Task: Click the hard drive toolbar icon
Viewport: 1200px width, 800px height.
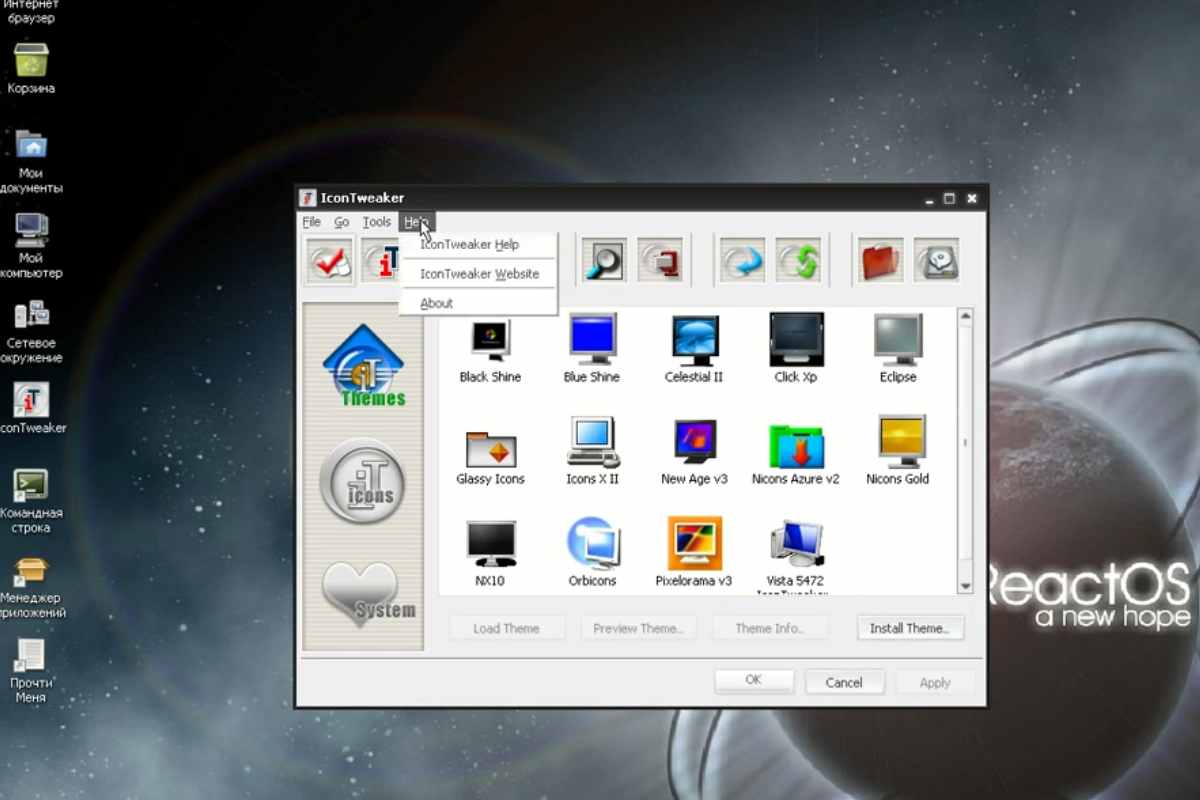Action: pos(936,262)
